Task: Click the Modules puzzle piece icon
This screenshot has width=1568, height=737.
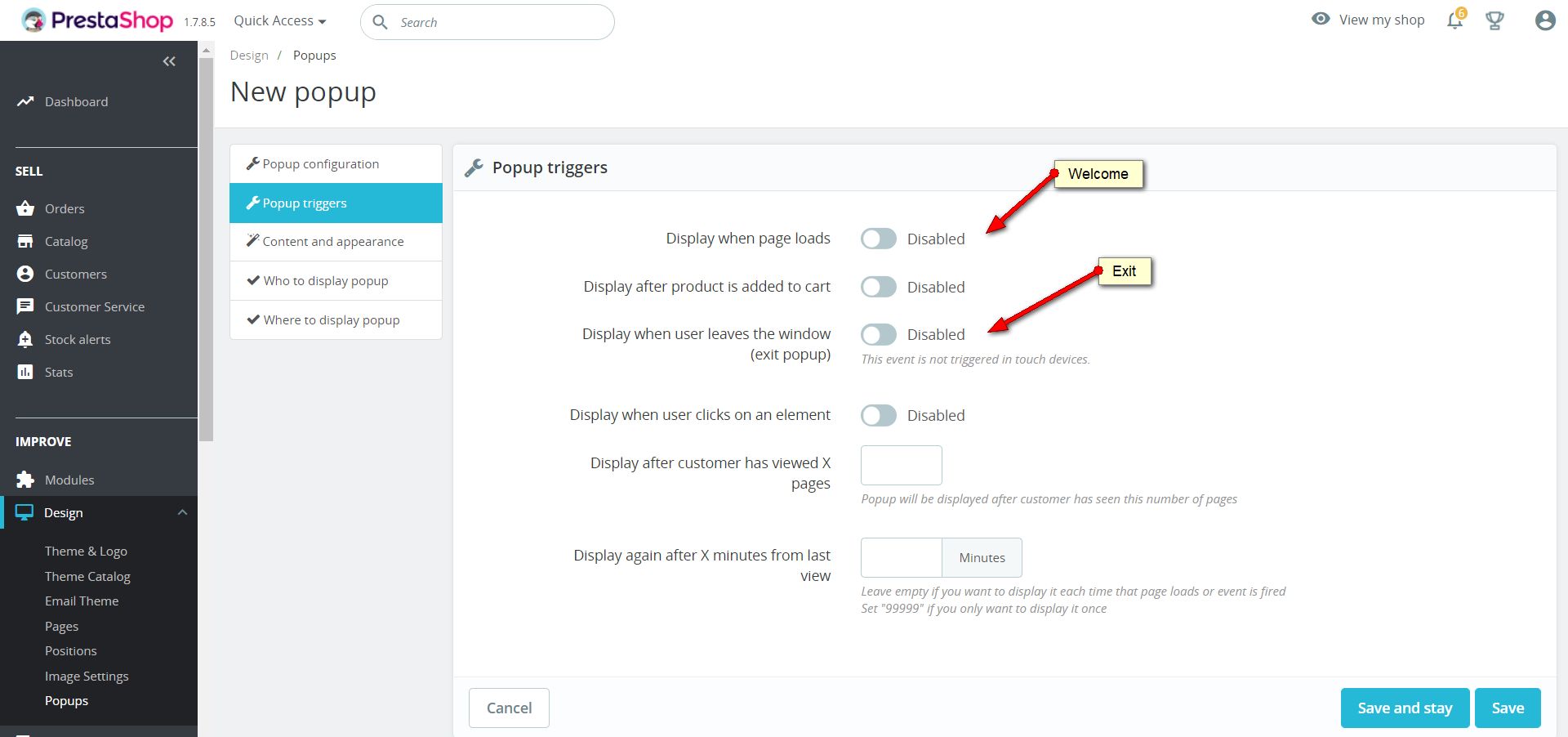Action: tap(25, 480)
